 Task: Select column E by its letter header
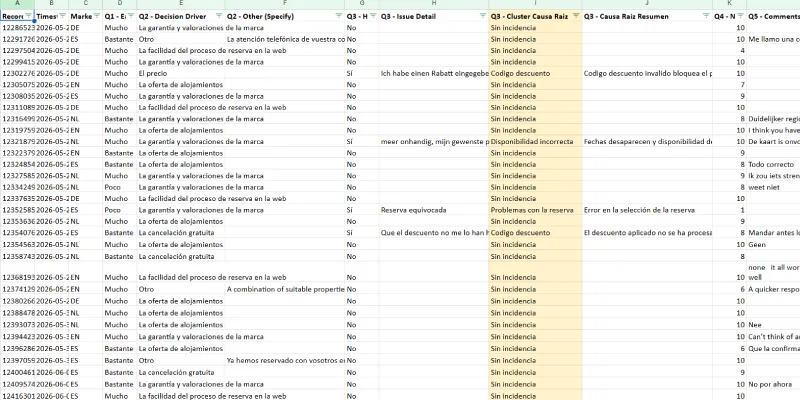[181, 4]
